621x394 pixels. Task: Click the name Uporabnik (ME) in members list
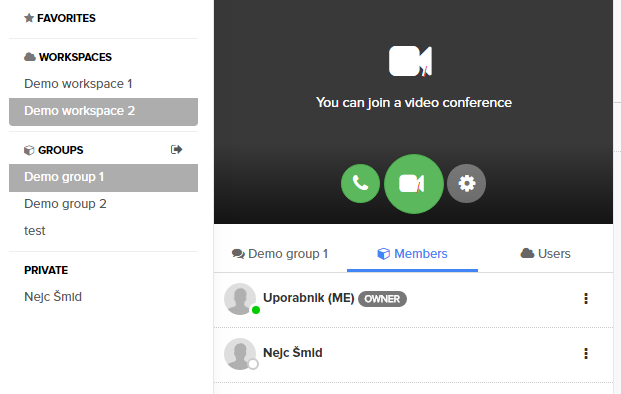pyautogui.click(x=309, y=298)
